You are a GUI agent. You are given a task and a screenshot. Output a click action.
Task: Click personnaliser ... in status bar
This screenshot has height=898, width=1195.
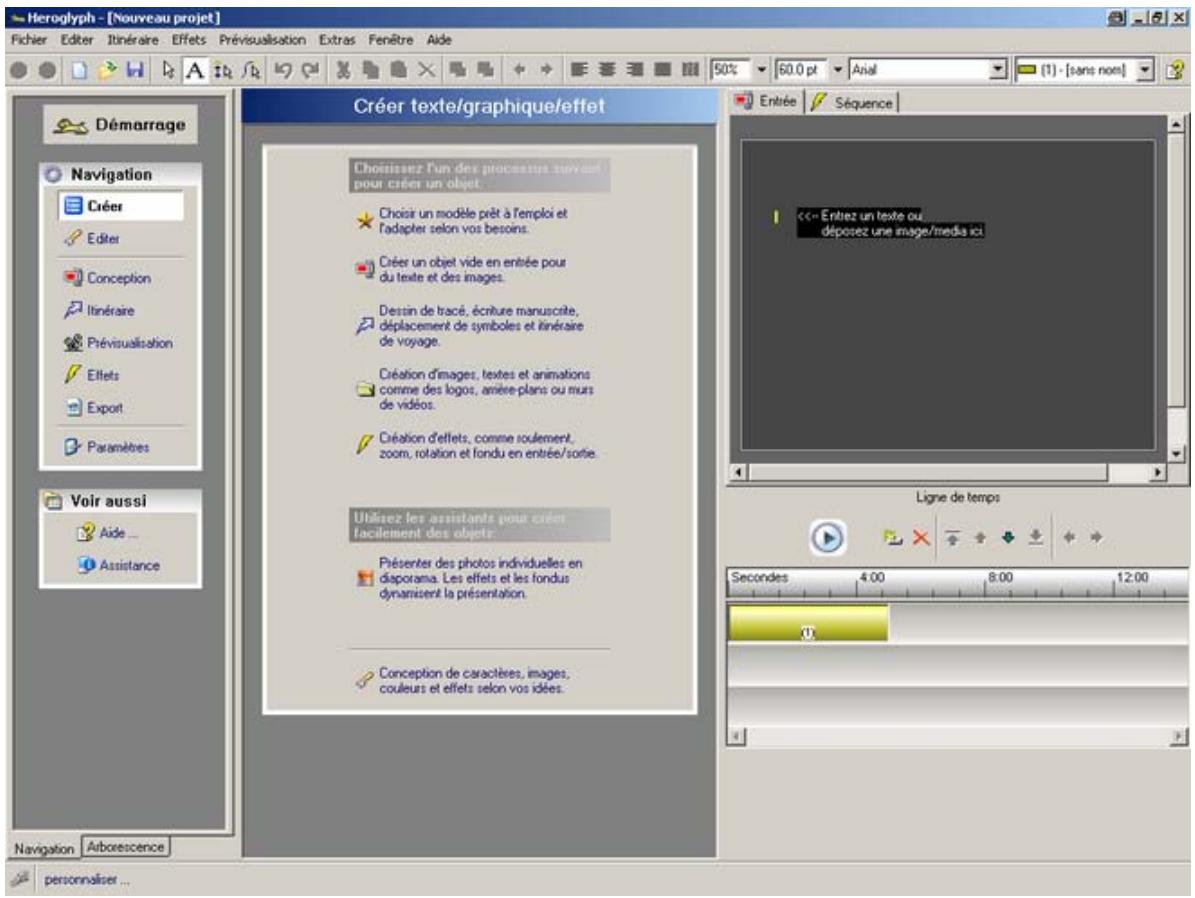(x=87, y=880)
